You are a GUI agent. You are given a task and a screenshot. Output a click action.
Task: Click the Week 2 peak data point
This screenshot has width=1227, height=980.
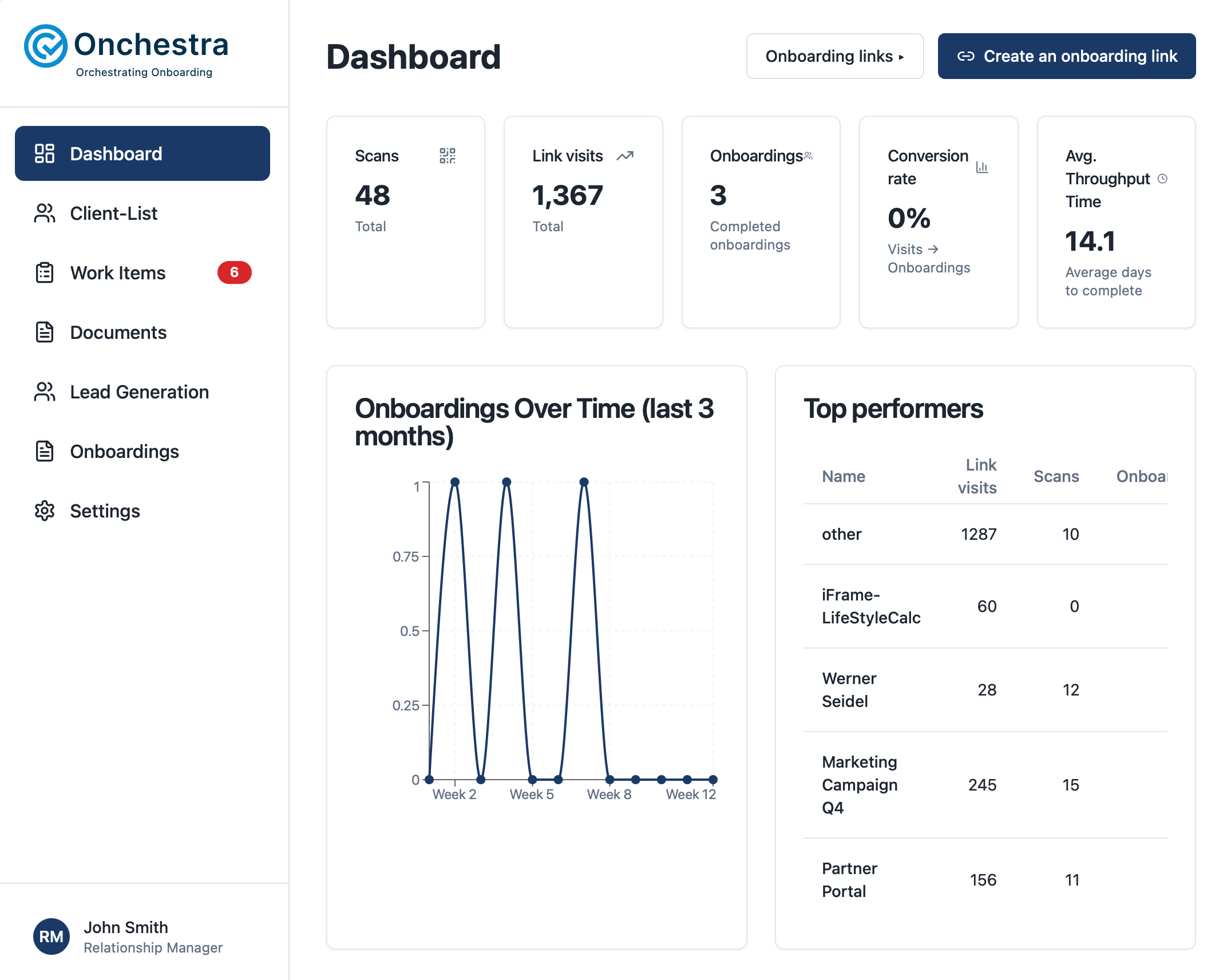click(x=455, y=482)
